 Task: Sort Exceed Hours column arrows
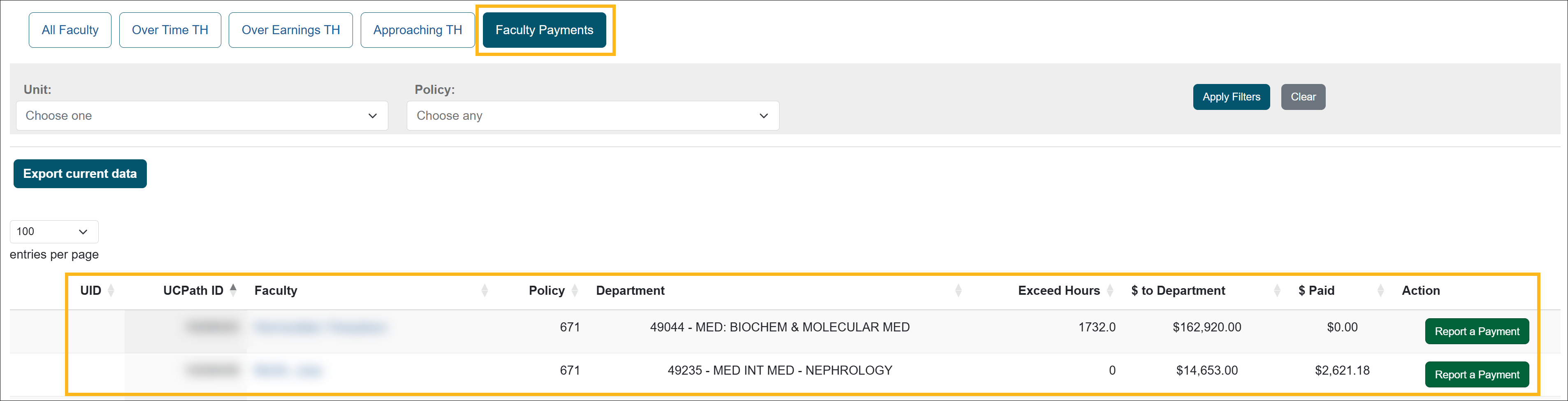pos(1110,291)
